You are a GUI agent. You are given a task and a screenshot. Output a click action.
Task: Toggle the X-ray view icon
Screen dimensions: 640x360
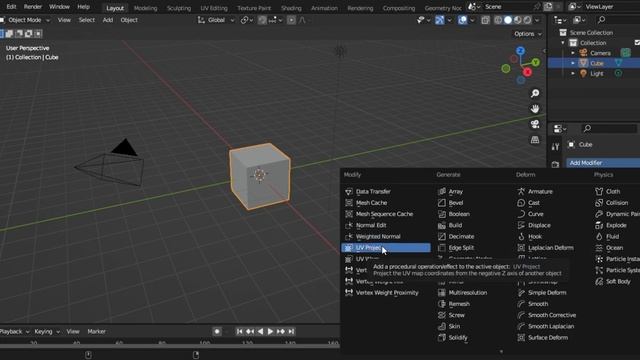[x=485, y=20]
